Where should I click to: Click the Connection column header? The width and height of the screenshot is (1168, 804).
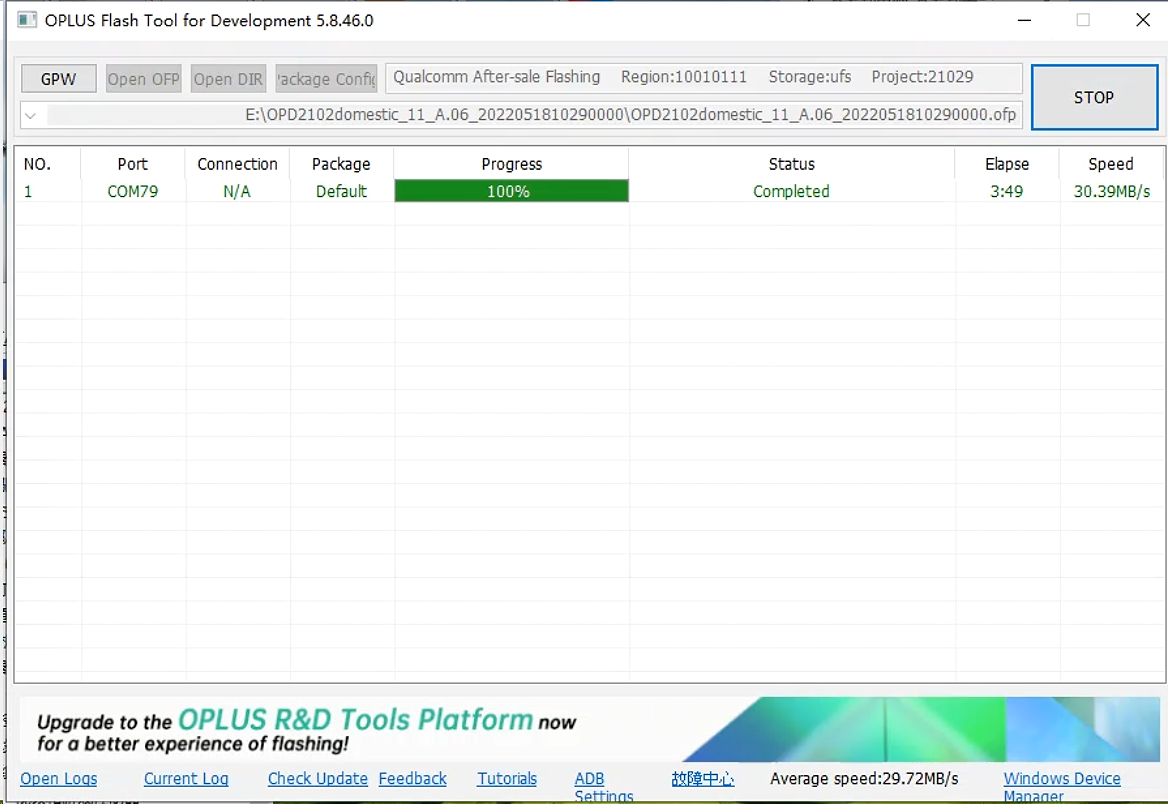(x=237, y=164)
